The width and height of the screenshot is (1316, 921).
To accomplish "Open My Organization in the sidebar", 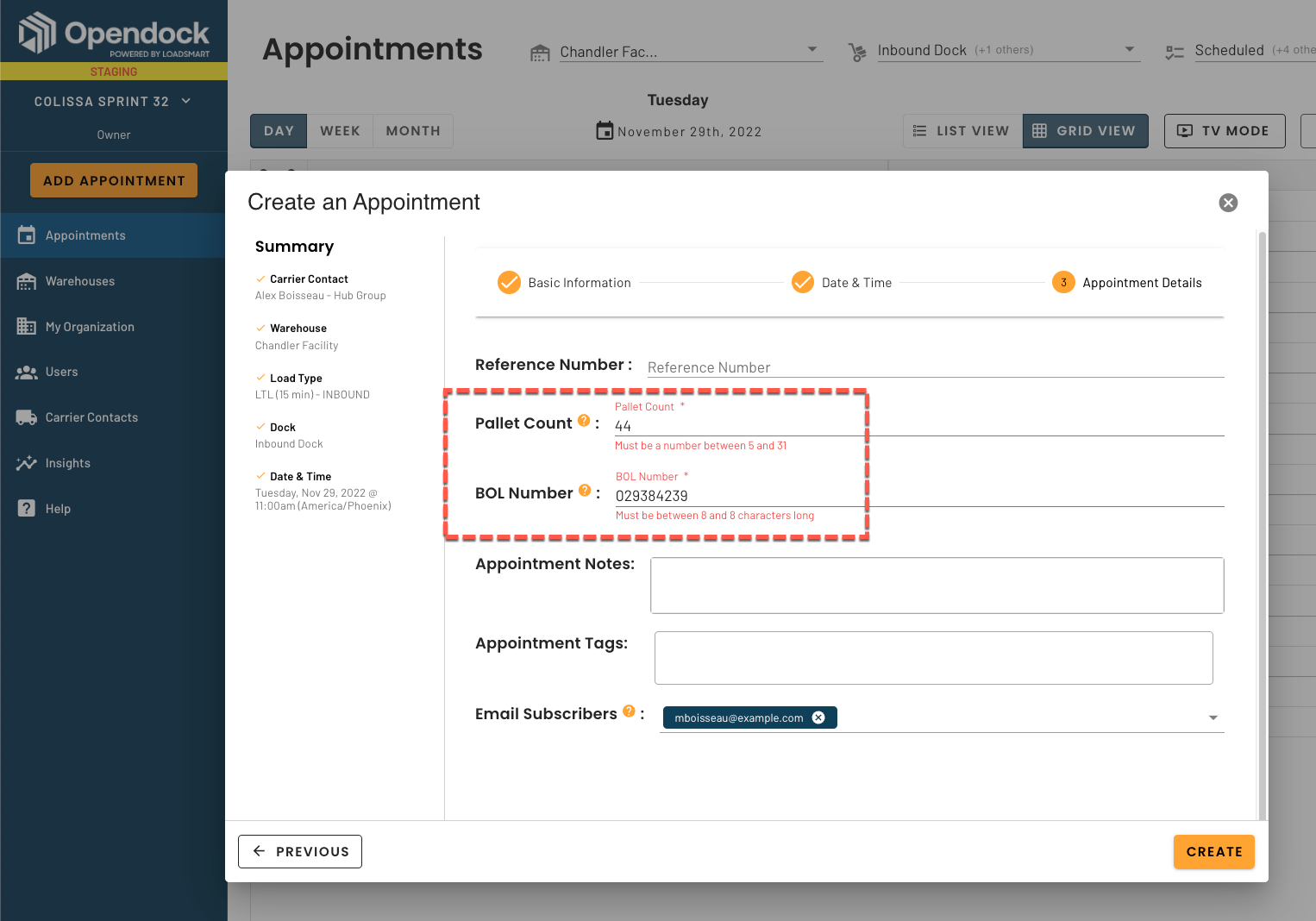I will [114, 327].
